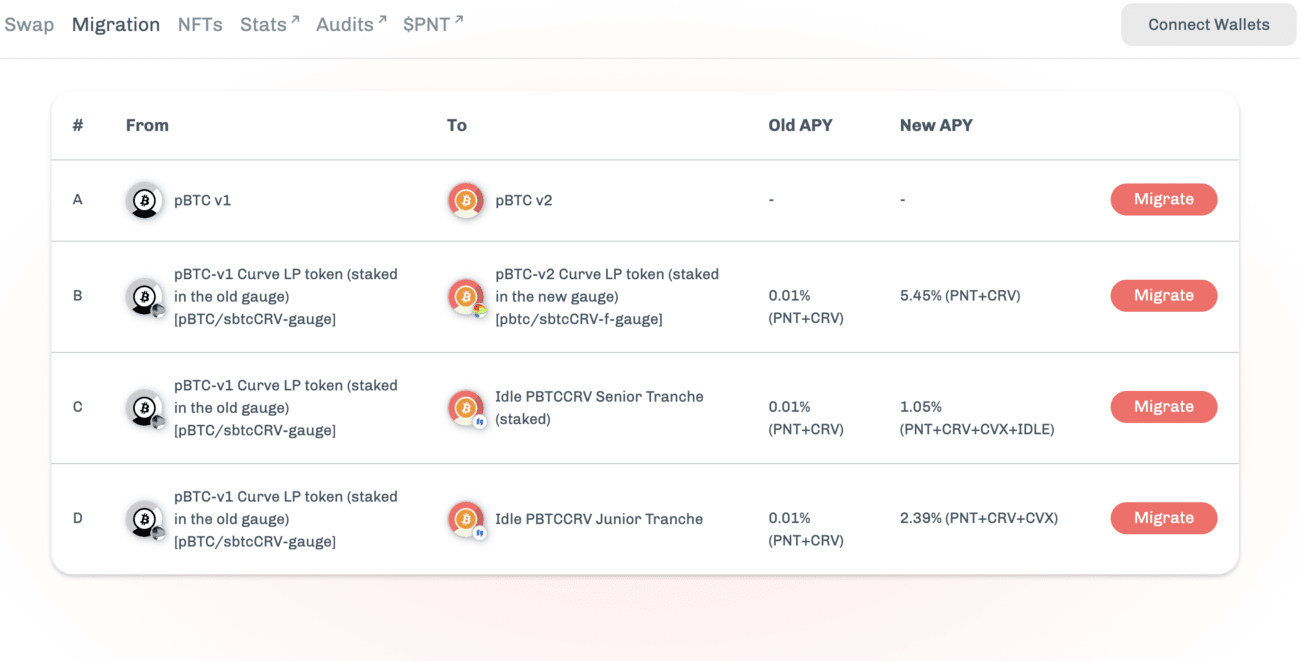Click the From column header

pyautogui.click(x=147, y=125)
